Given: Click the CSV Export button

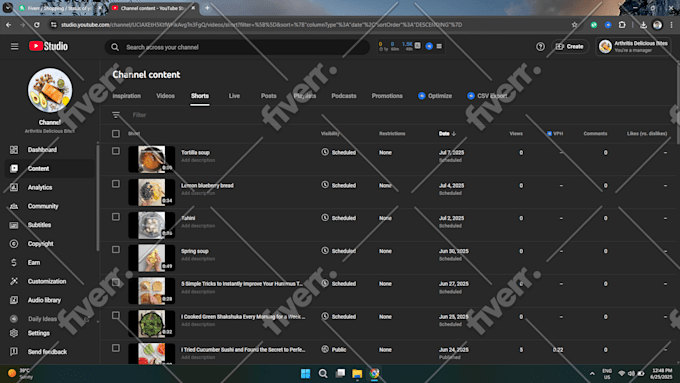Looking at the screenshot, I should tap(487, 96).
